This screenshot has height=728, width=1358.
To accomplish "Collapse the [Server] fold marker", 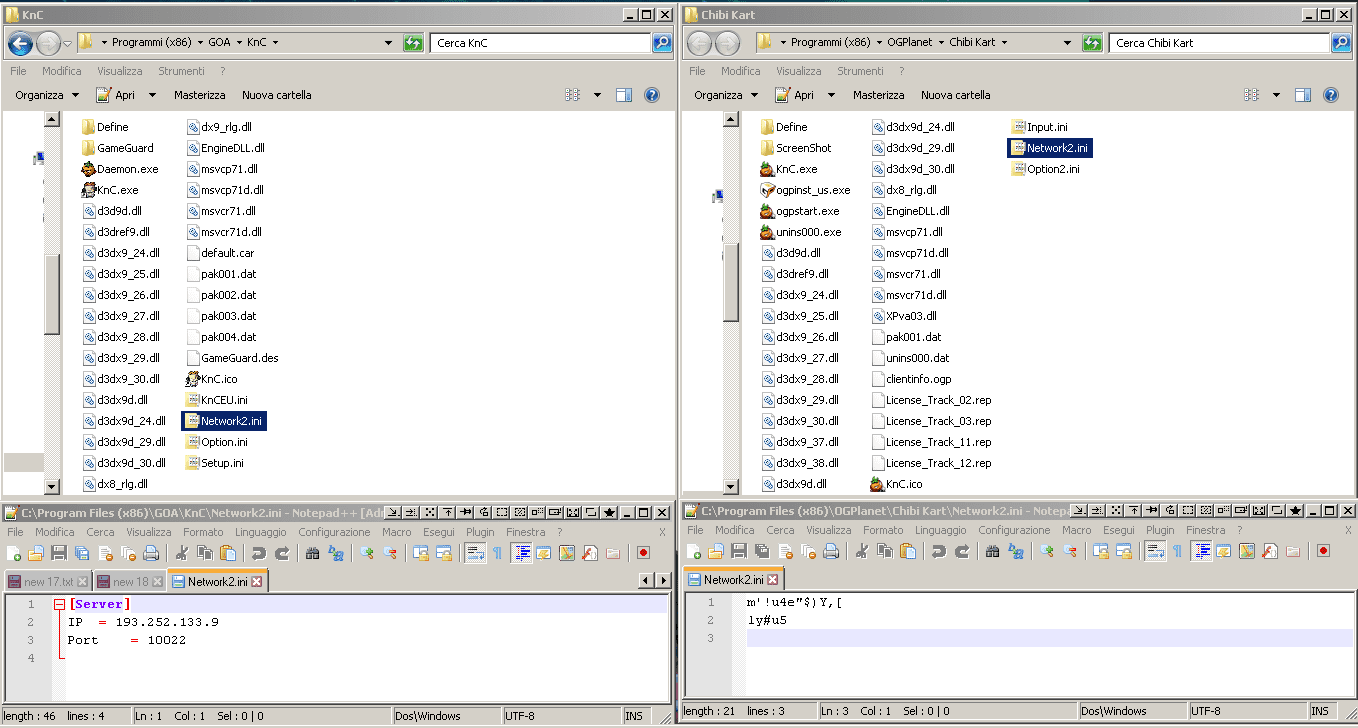I will tap(60, 605).
